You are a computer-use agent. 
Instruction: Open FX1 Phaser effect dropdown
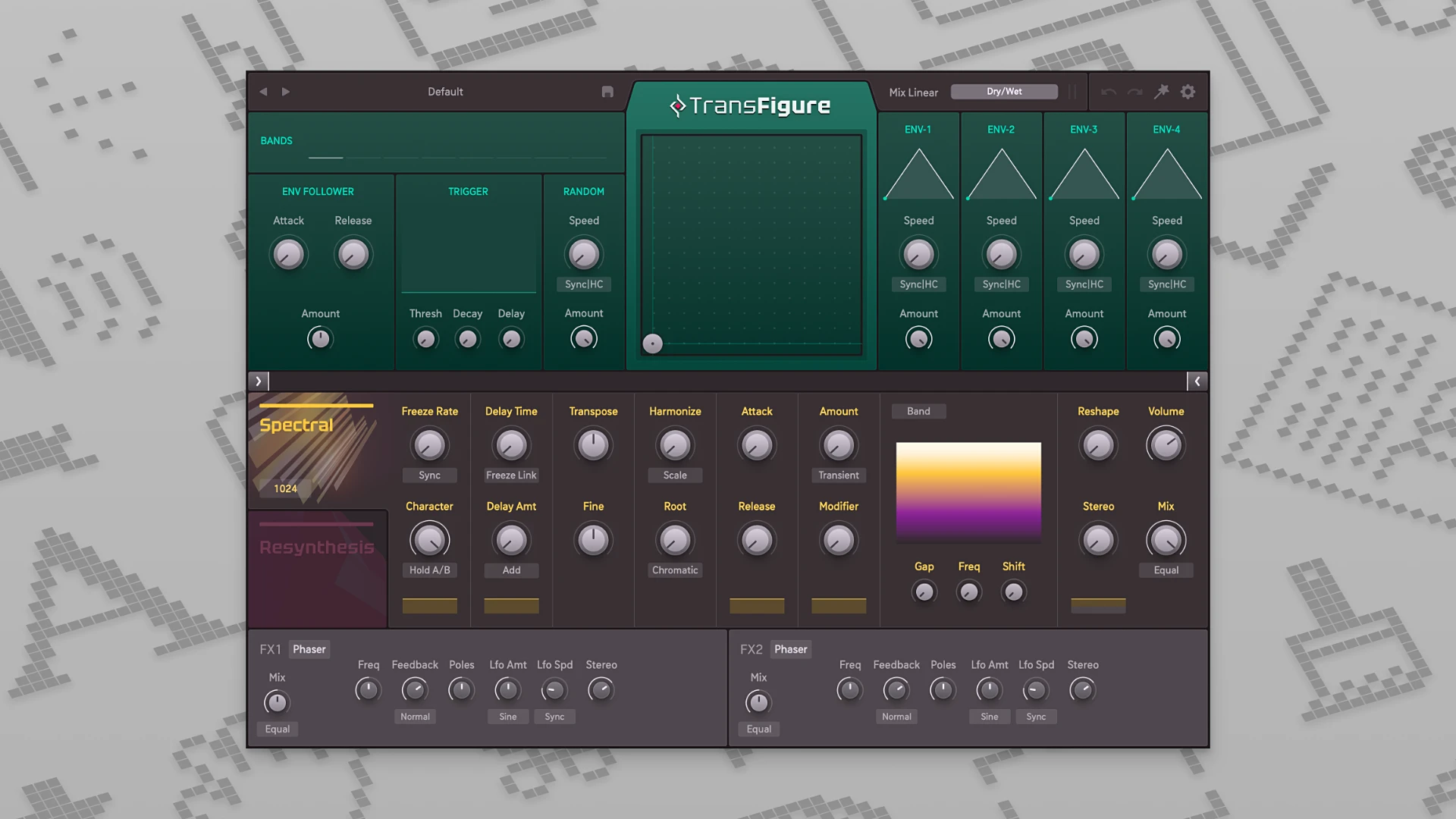point(309,649)
